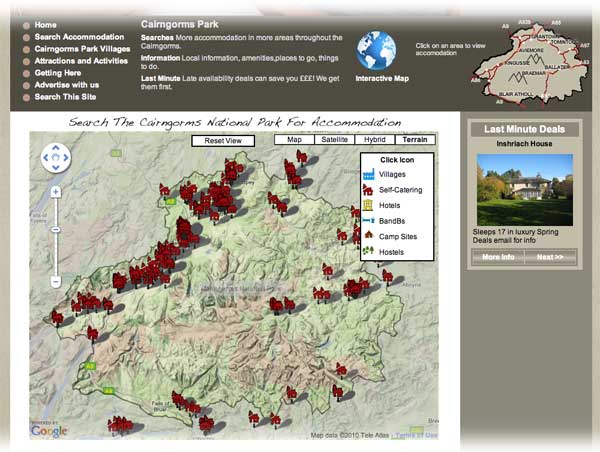Click the Camp Sites legend icon
The width and height of the screenshot is (600, 452).
point(368,235)
